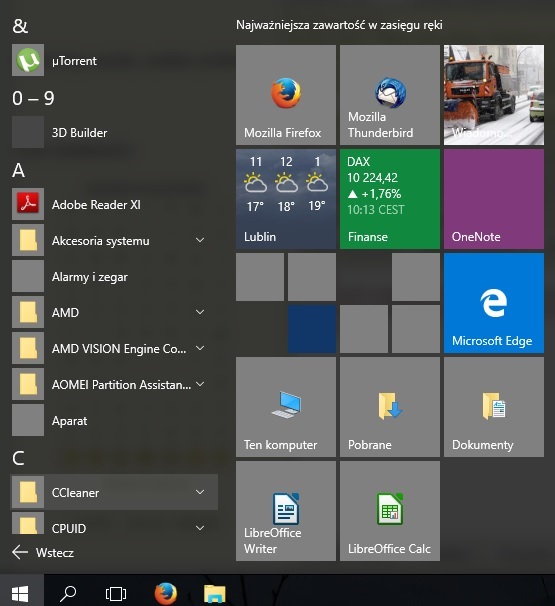Open the OneNote tile
Screen dimensions: 555x606
coord(494,199)
